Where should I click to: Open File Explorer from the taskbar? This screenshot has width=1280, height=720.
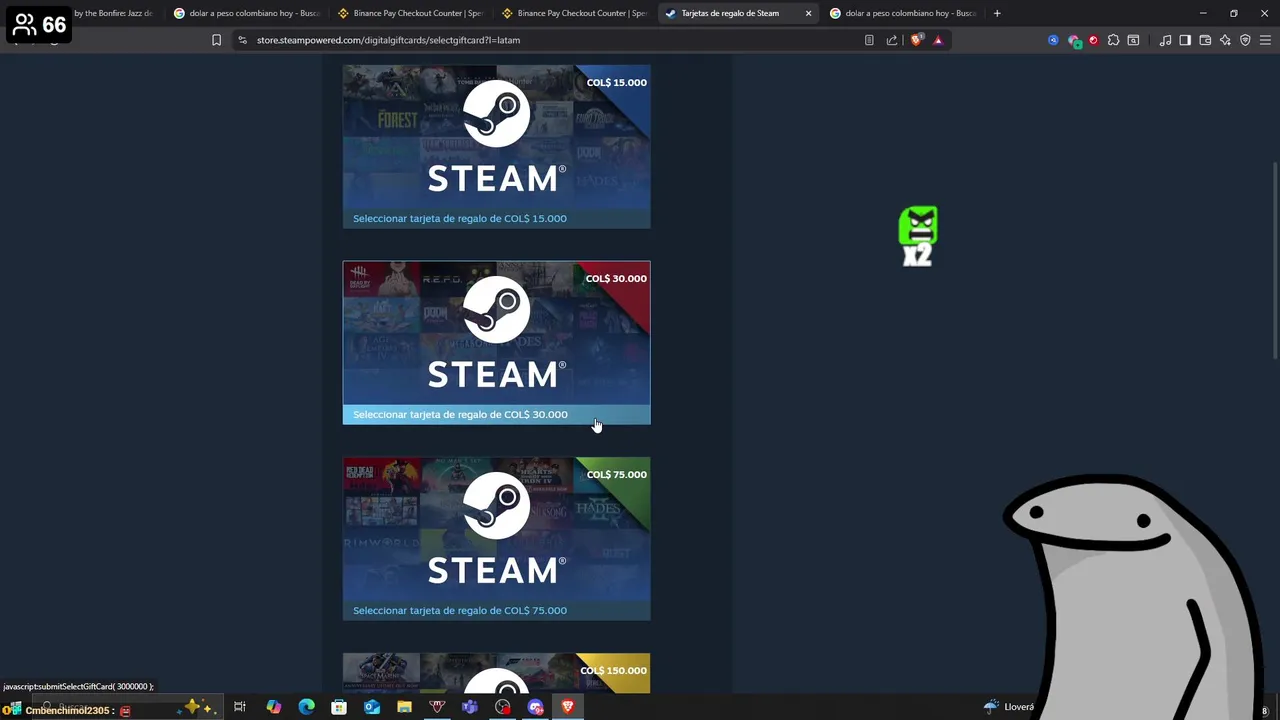pos(404,707)
